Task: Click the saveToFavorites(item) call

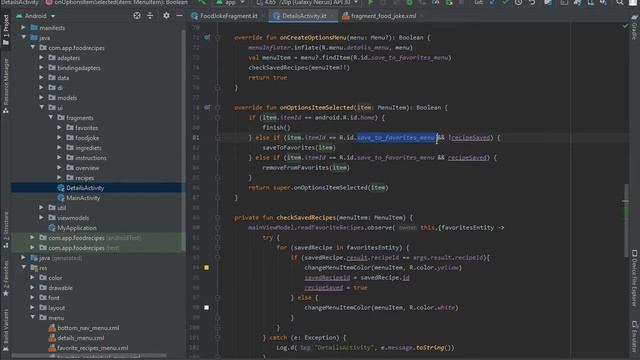Action: pos(299,148)
